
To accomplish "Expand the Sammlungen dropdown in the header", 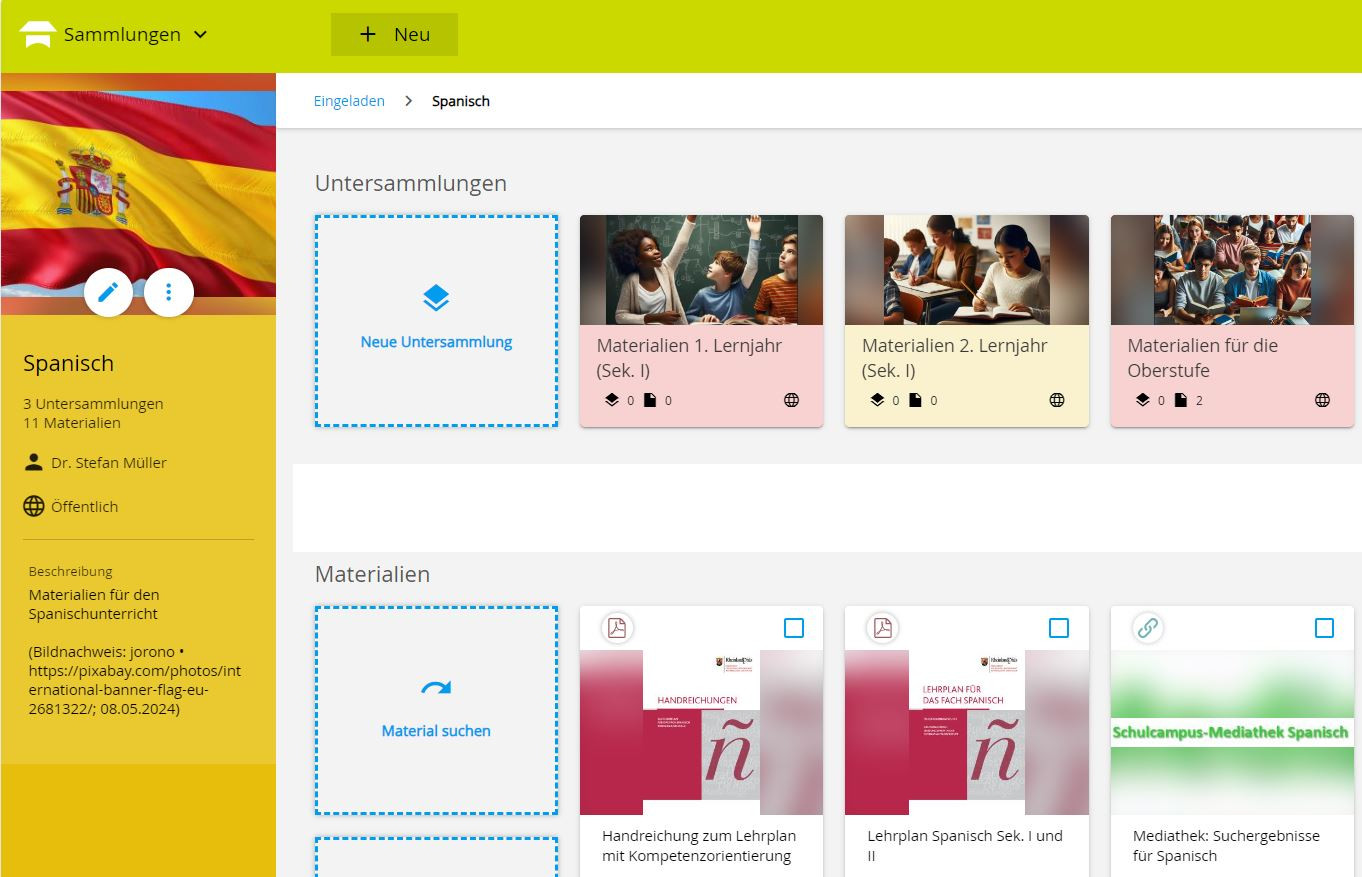I will (x=200, y=34).
